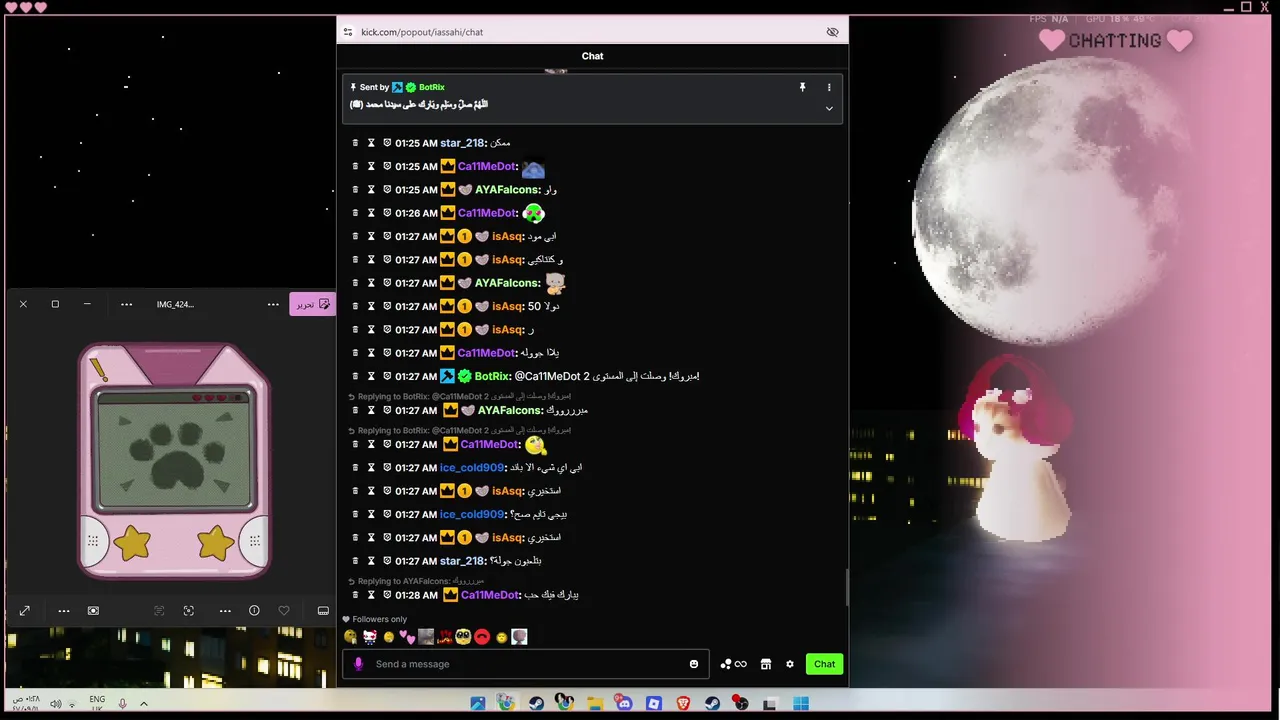Open Photos bottom-left three-dot menu

[x=64, y=611]
